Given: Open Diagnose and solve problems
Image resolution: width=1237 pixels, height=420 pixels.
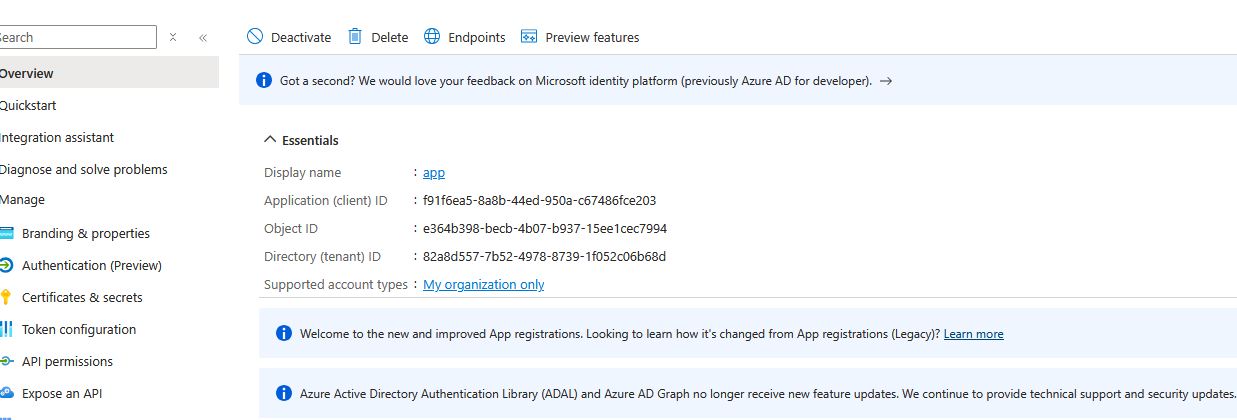Looking at the screenshot, I should click(84, 169).
